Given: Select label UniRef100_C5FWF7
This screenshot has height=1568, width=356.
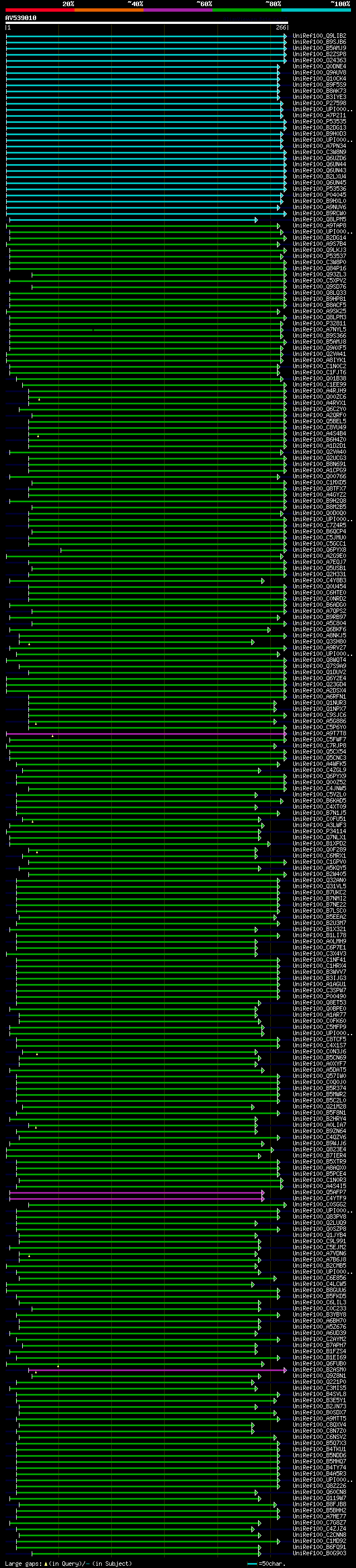Looking at the screenshot, I should point(319,740).
